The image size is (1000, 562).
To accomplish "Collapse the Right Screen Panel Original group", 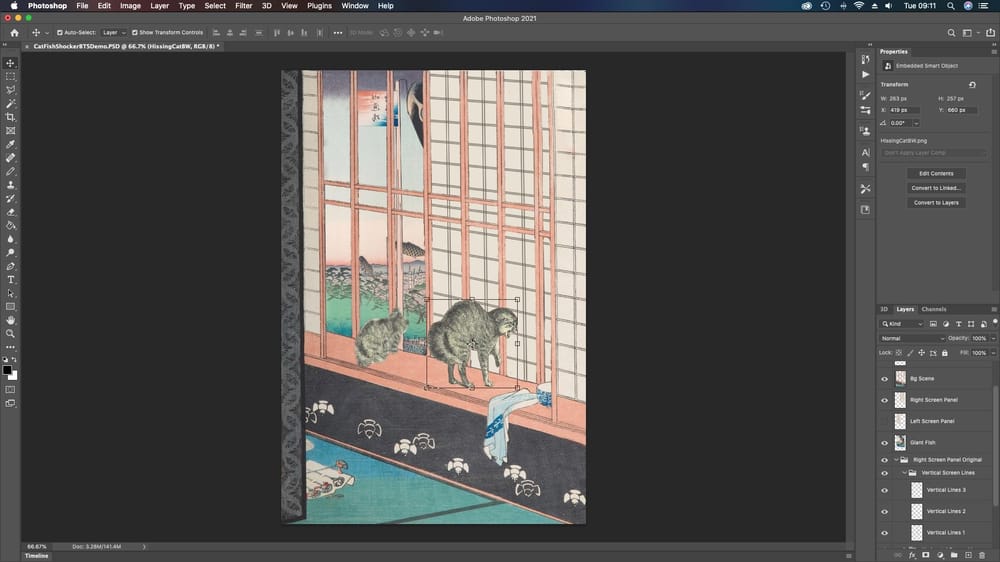I will click(x=896, y=460).
